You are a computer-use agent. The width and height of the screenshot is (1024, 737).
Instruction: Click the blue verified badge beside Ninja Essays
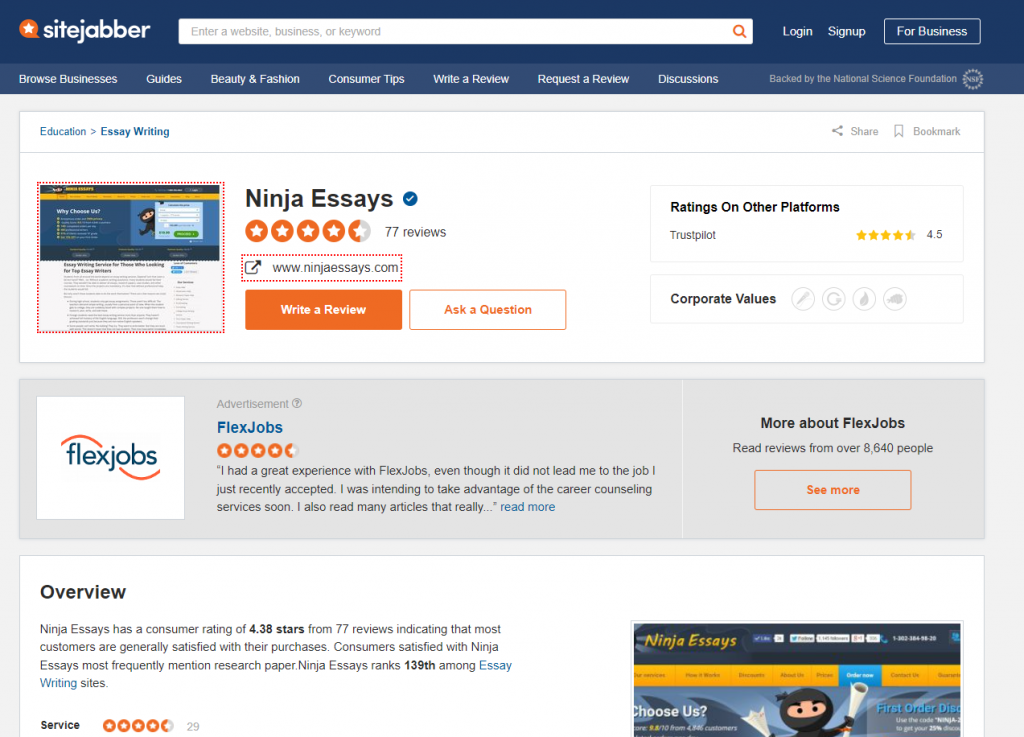410,198
